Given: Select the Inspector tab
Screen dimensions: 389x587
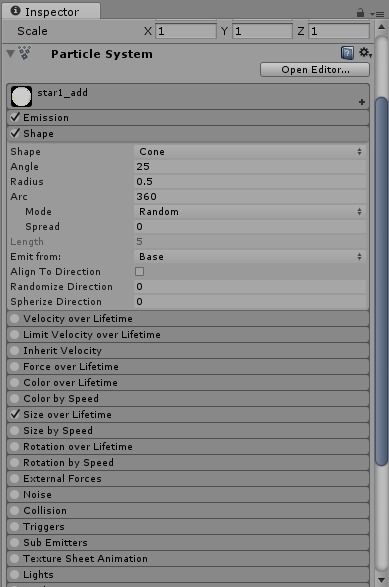Looking at the screenshot, I should pyautogui.click(x=51, y=12).
